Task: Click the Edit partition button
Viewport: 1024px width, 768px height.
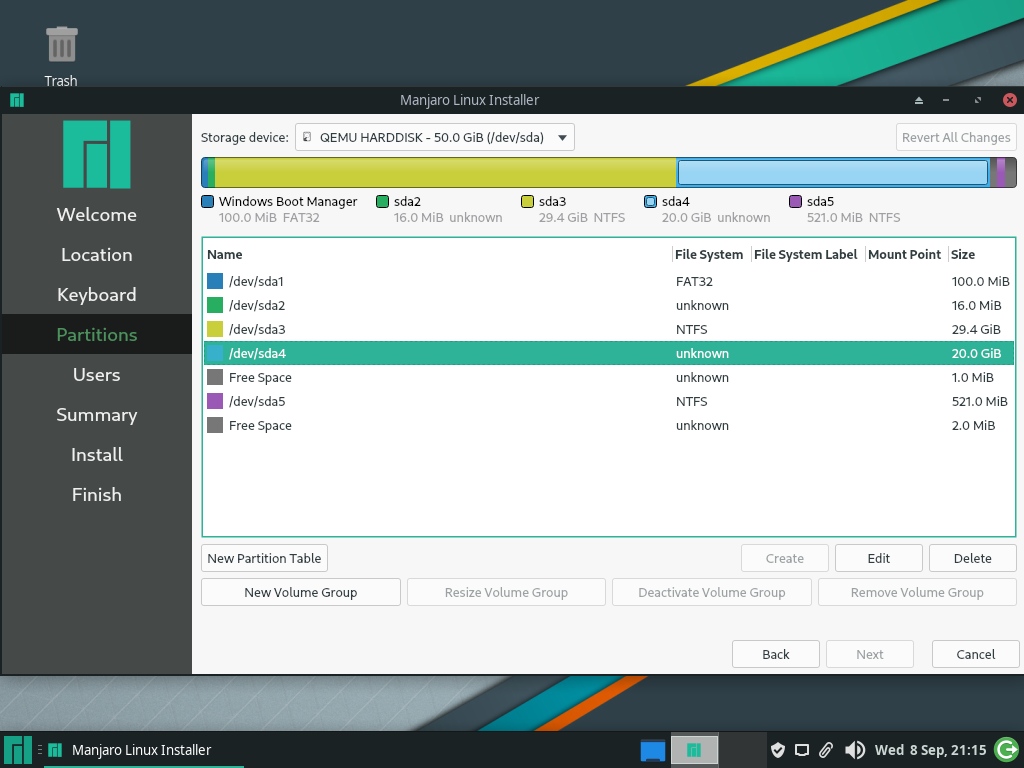Action: (x=878, y=558)
